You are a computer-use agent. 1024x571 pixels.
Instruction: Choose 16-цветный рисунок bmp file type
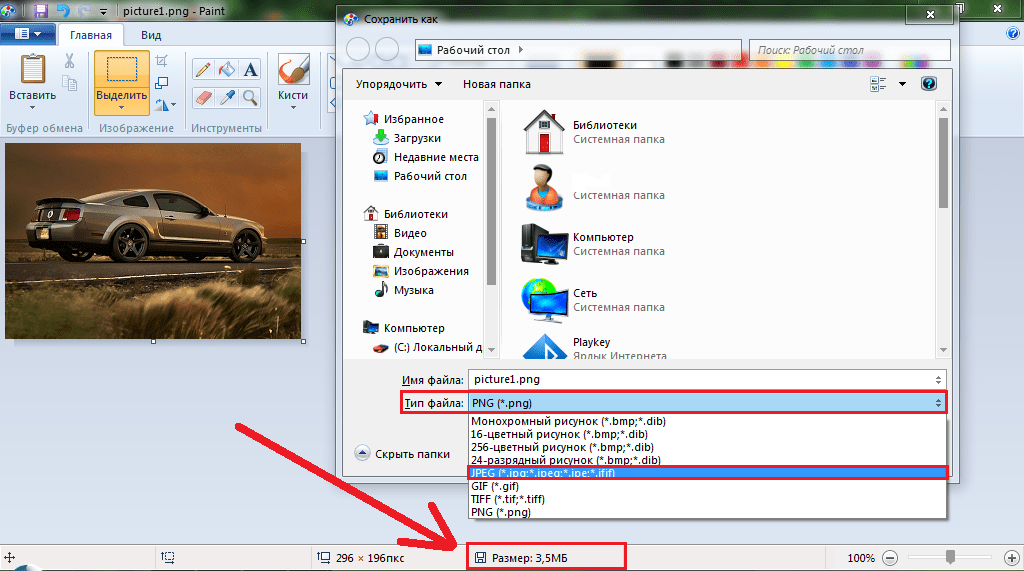[x=708, y=434]
